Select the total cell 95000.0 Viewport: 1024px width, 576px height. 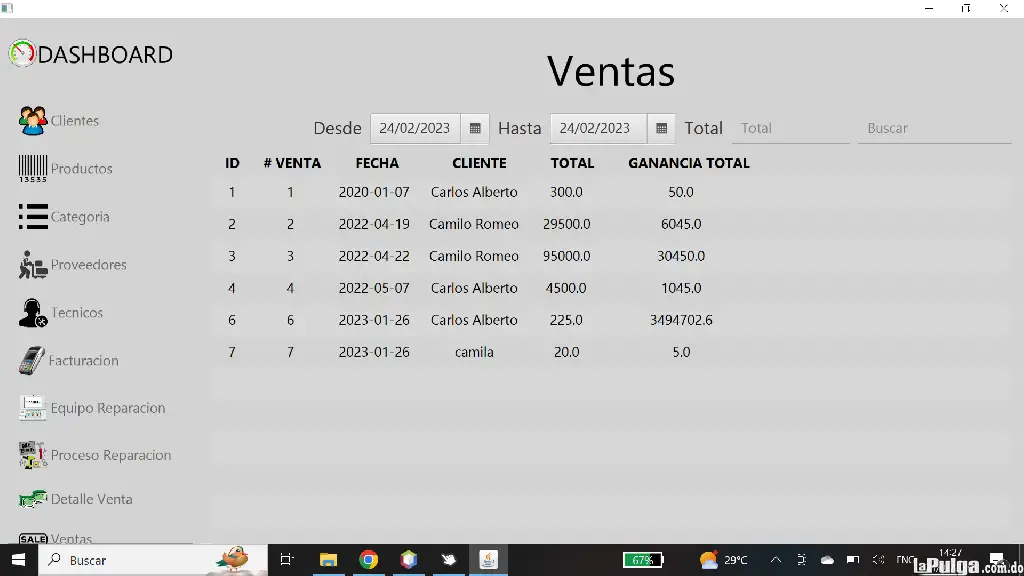(x=566, y=256)
